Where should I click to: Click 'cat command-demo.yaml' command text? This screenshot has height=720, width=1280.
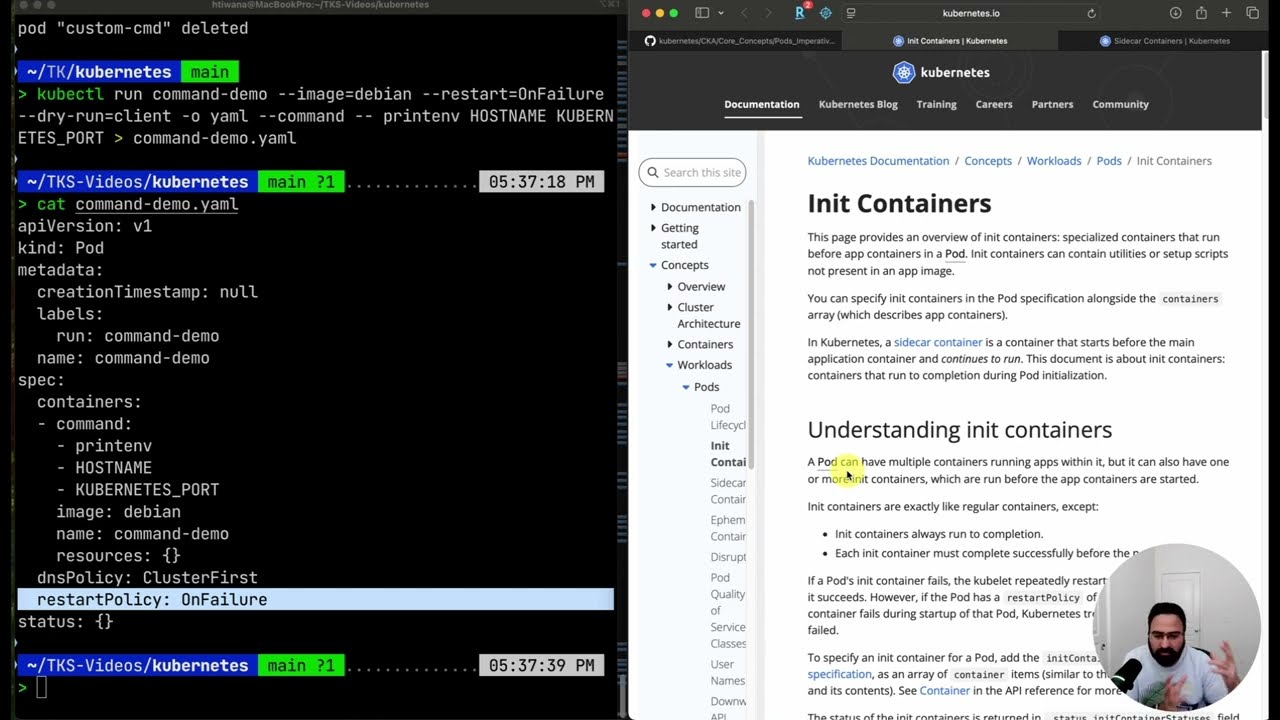[x=137, y=204]
